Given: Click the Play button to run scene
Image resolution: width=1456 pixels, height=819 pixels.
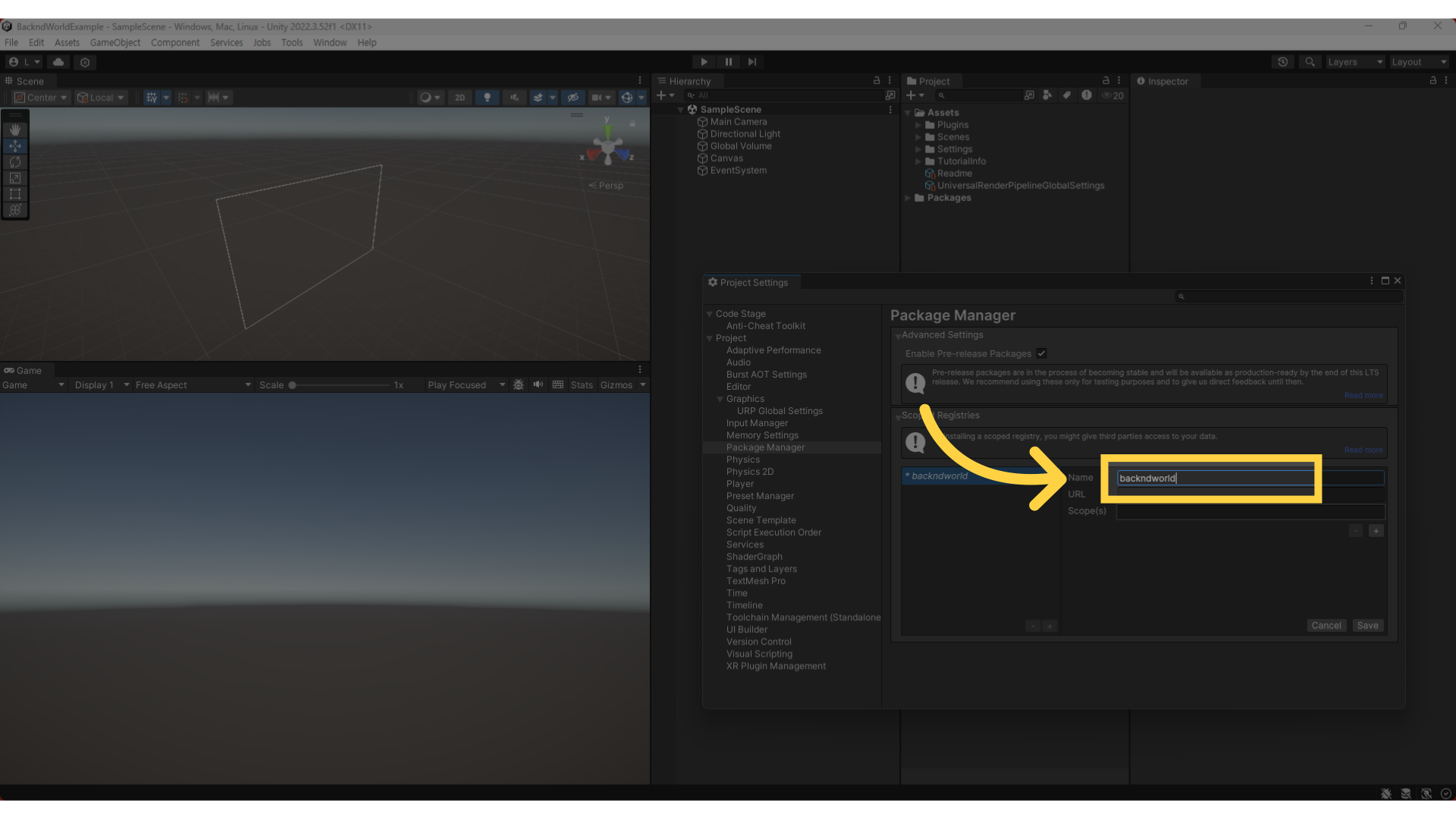Looking at the screenshot, I should pyautogui.click(x=704, y=62).
